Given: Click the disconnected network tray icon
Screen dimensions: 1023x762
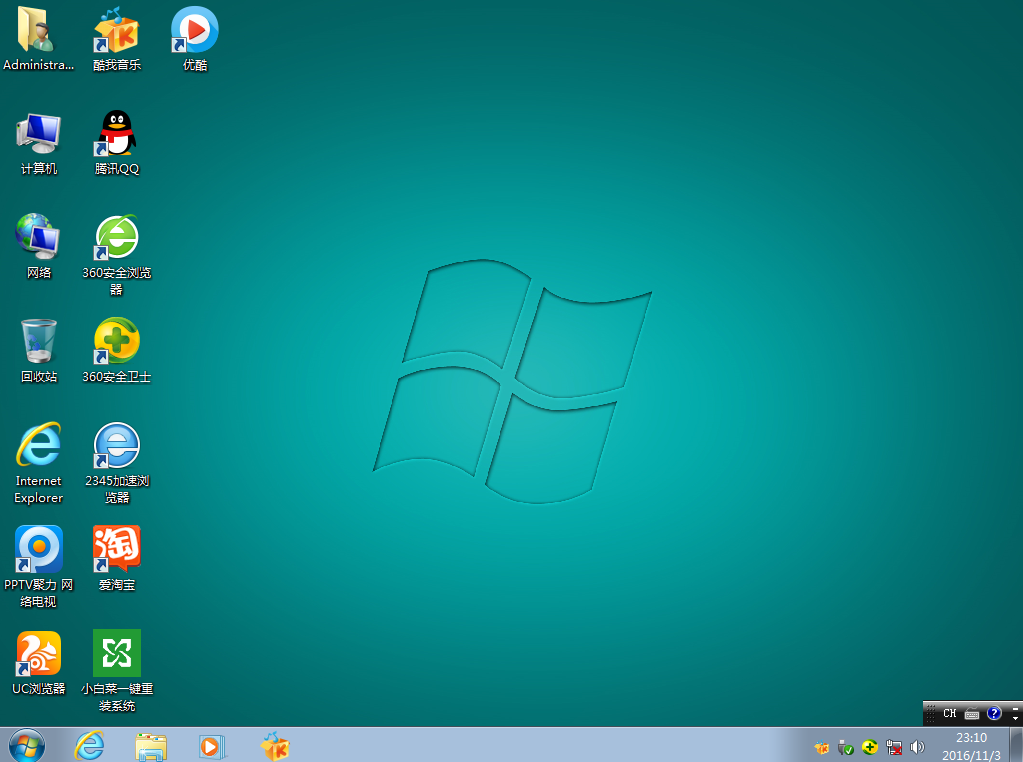Looking at the screenshot, I should 894,748.
